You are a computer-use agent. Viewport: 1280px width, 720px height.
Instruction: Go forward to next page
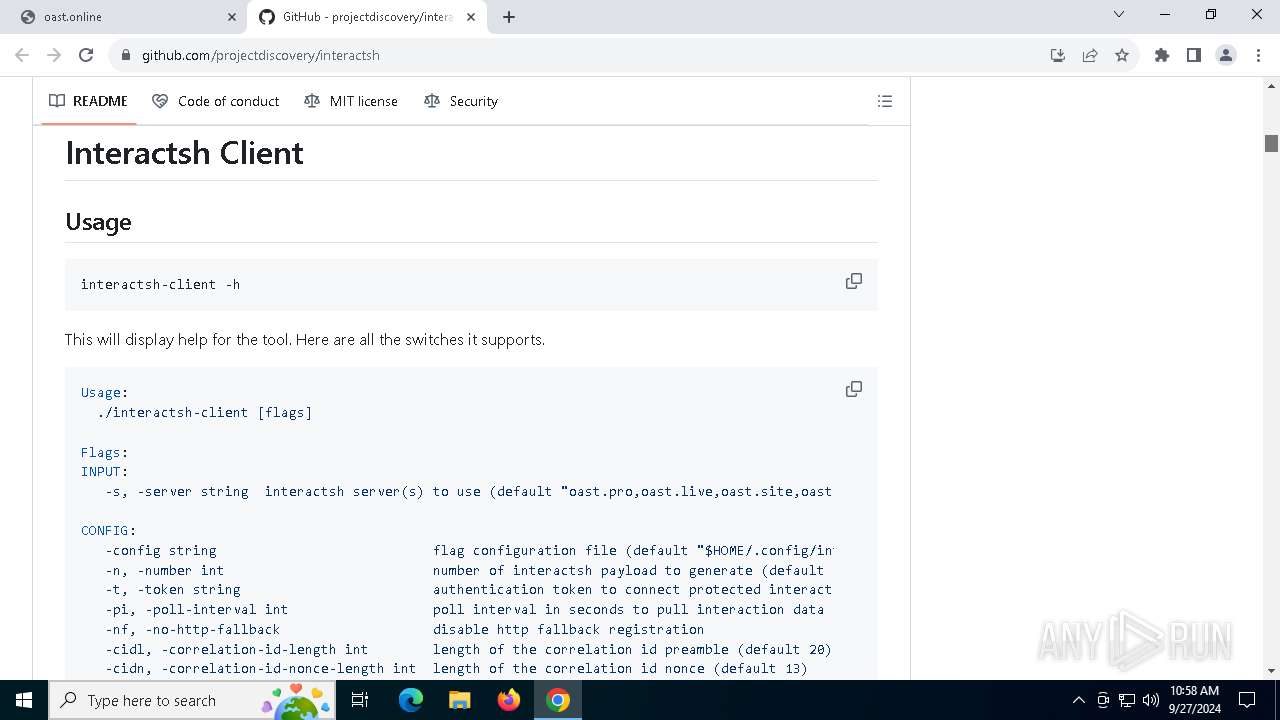(x=54, y=55)
